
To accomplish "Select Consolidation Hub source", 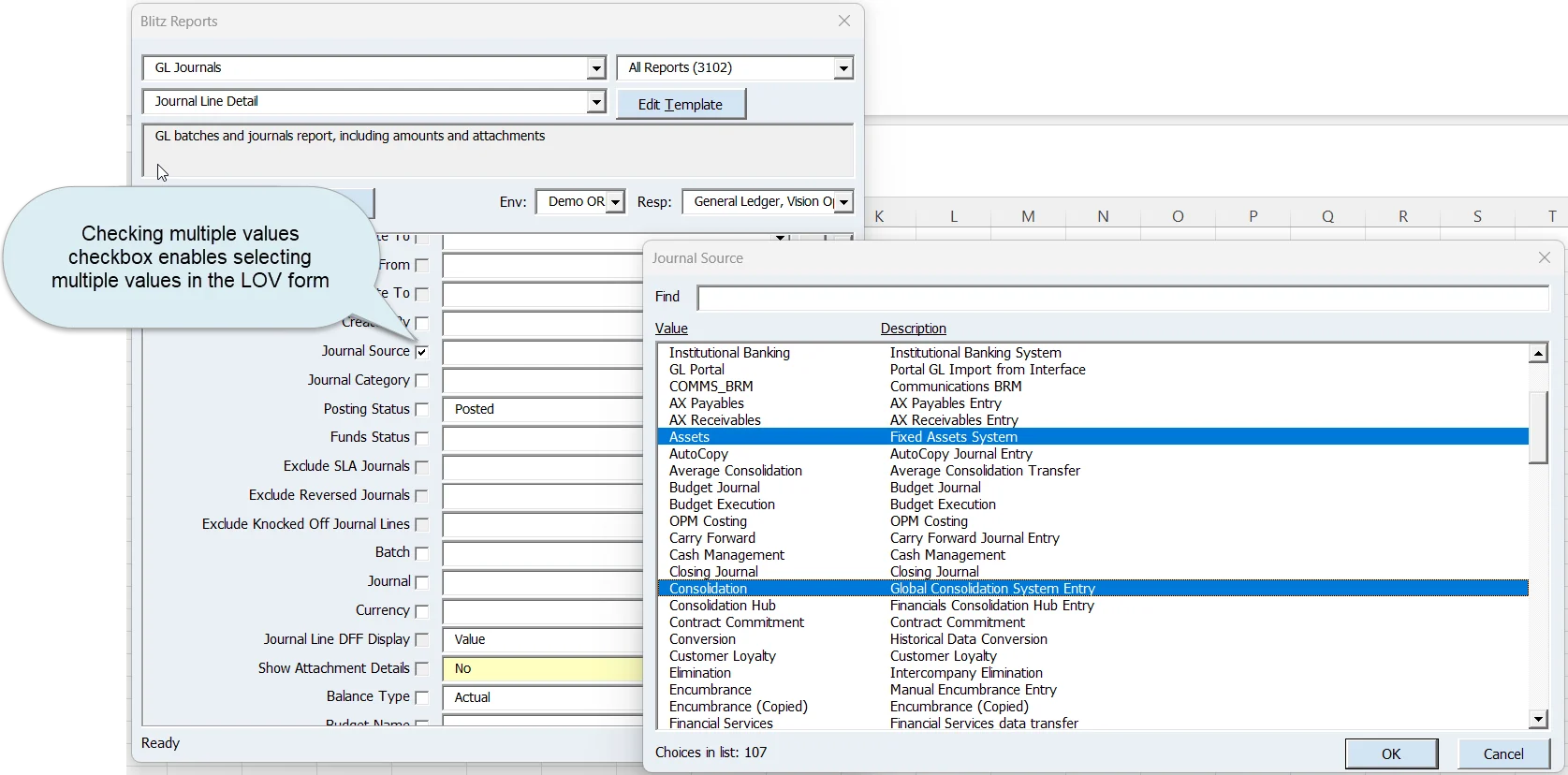I will 1093,606.
